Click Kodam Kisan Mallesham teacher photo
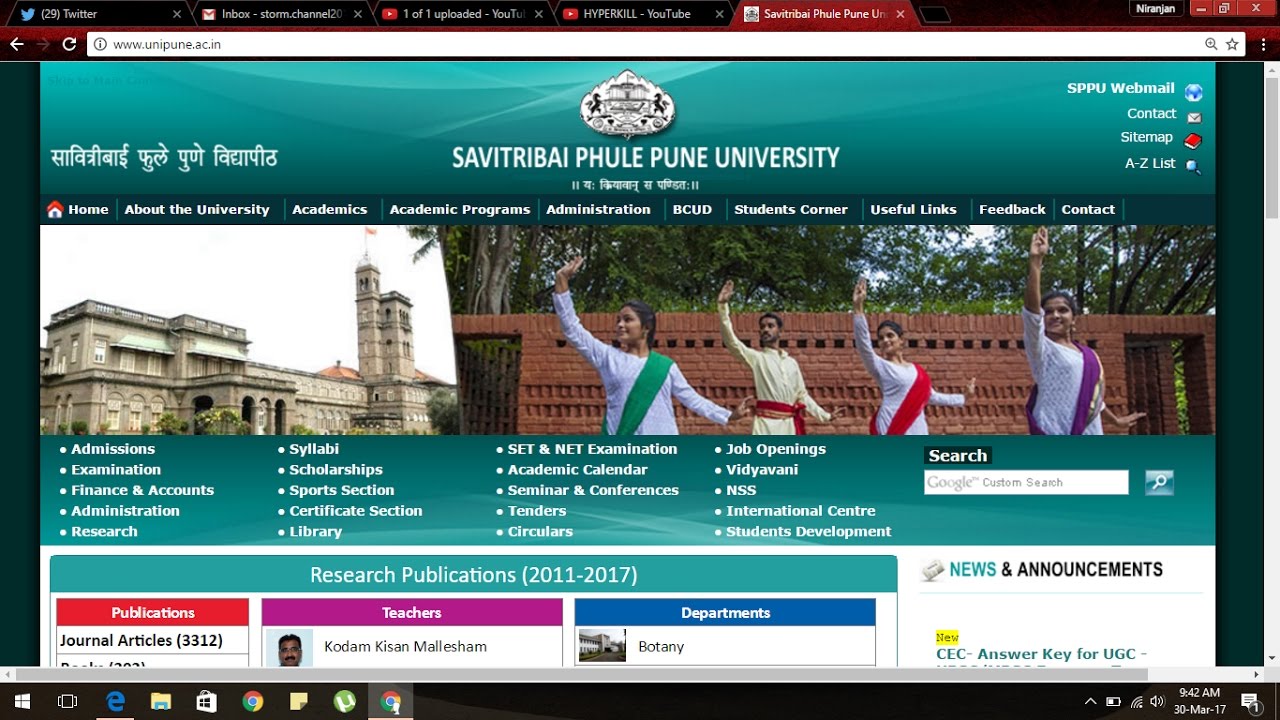 pyautogui.click(x=289, y=648)
